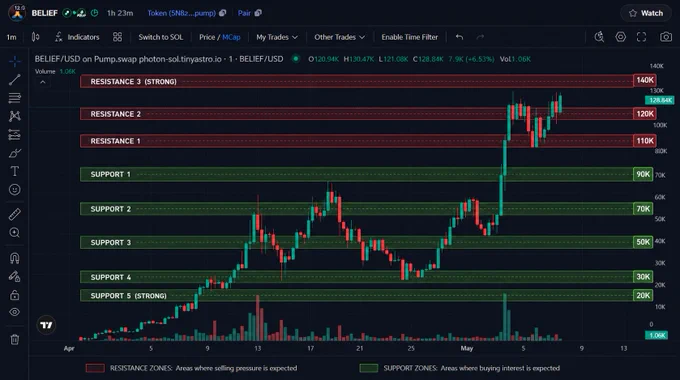Toggle between Price and MCap view
680x380 pixels.
coord(219,37)
